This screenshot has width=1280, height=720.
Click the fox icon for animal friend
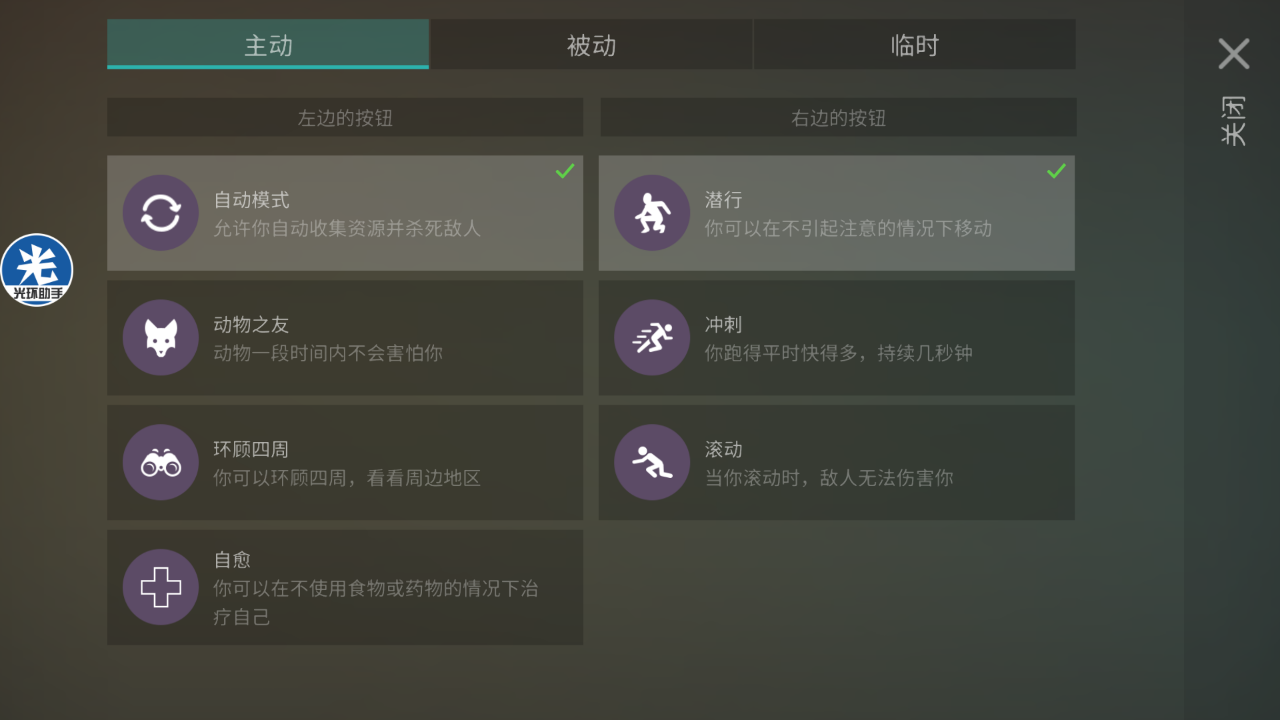pyautogui.click(x=161, y=338)
